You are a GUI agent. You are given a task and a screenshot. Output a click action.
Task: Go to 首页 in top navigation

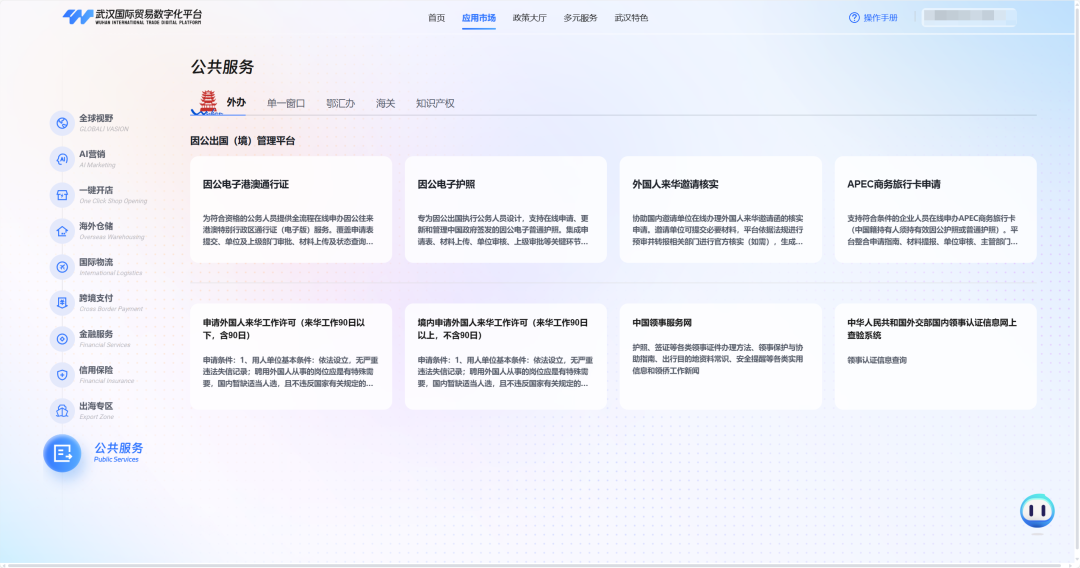click(x=436, y=18)
